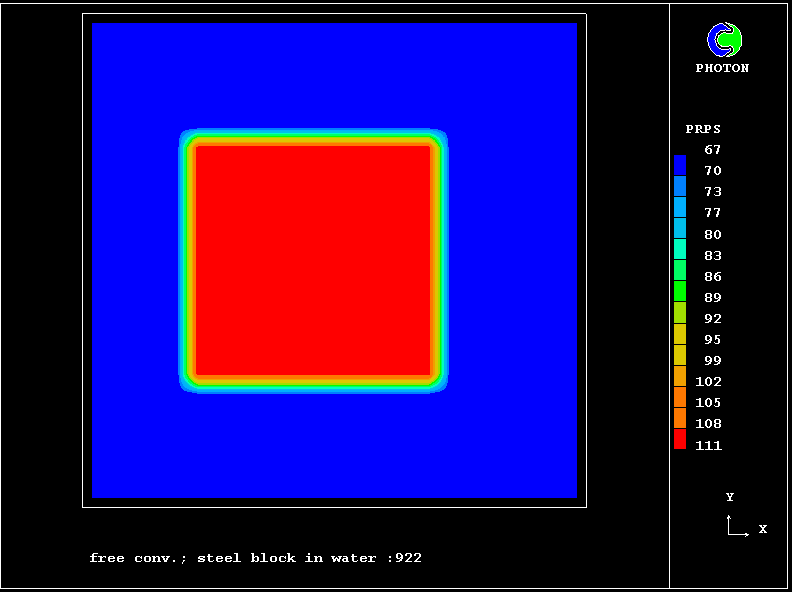Click legend value 108
Screen dimensions: 792x592
coord(708,424)
